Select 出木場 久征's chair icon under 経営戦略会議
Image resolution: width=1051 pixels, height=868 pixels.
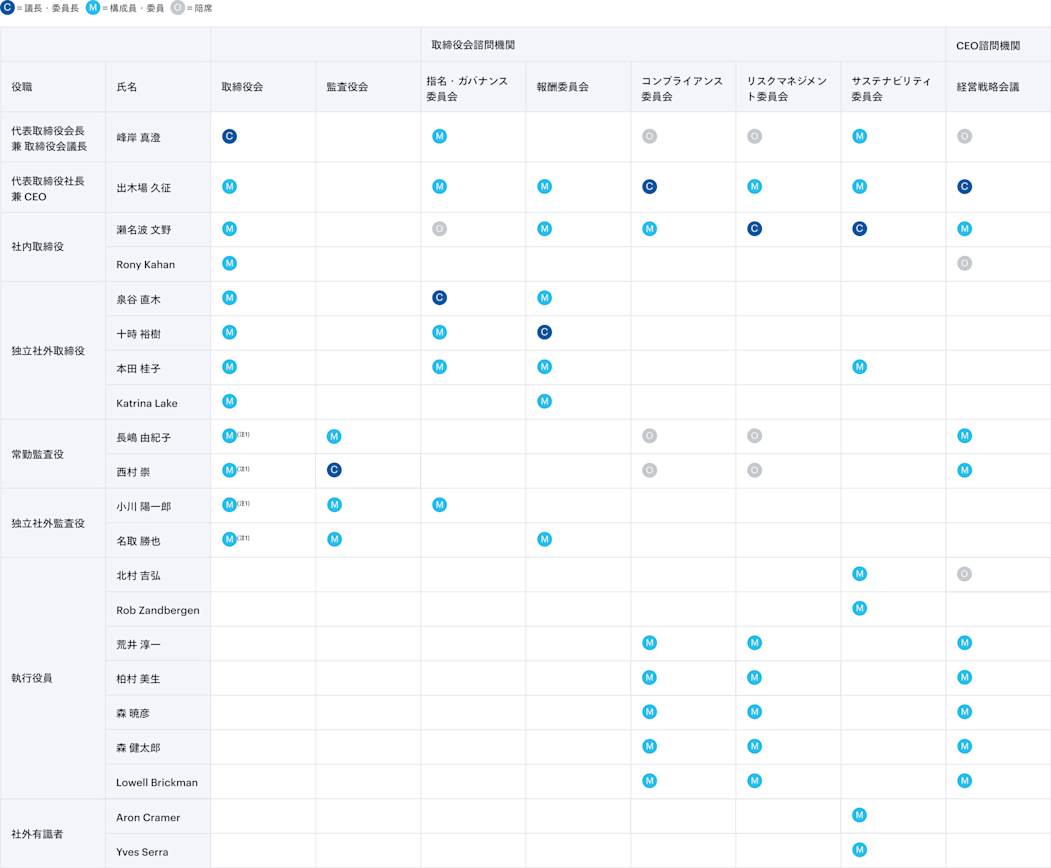click(x=964, y=187)
